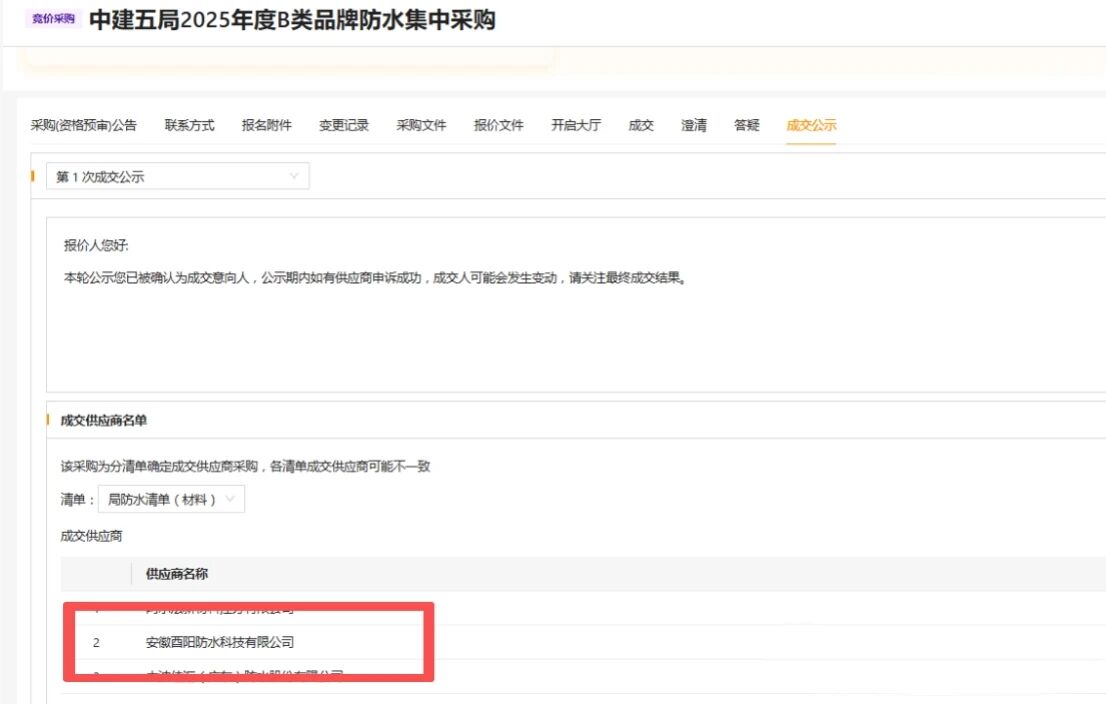Click the 中建五局2025年度B类品牌防水集中采购 title
The width and height of the screenshot is (1106, 704).
(x=292, y=20)
